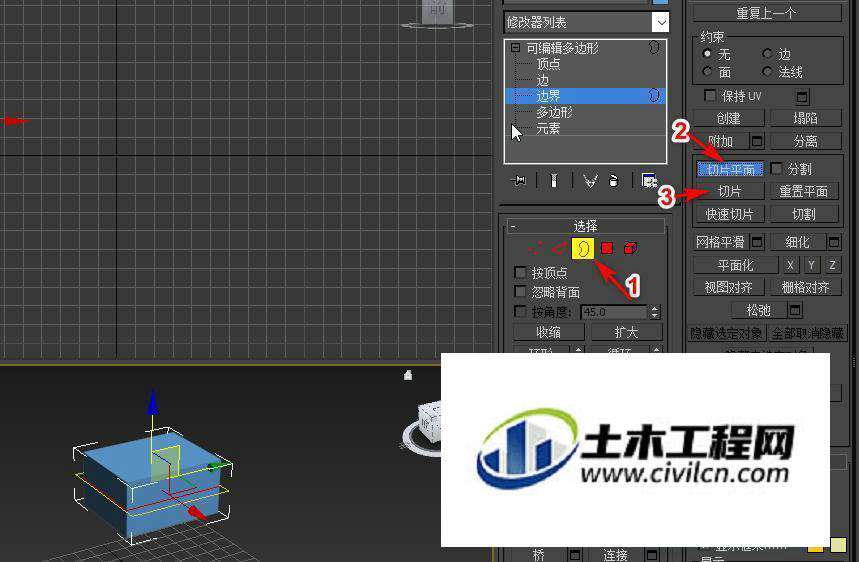Open settings box next to 松弛
Viewport: 859px width, 562px height.
click(x=795, y=311)
